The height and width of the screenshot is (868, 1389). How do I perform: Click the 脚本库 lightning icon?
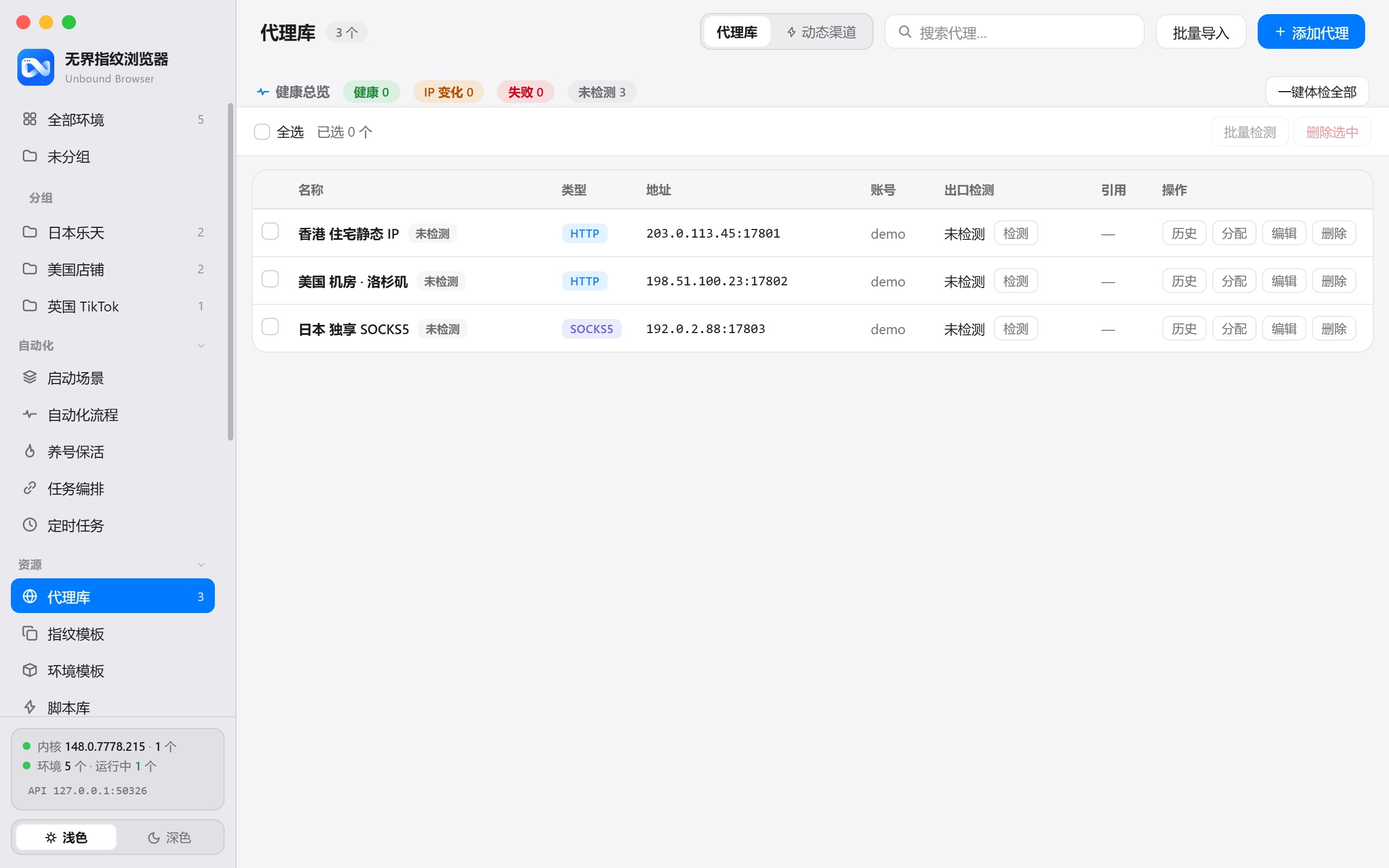point(30,707)
